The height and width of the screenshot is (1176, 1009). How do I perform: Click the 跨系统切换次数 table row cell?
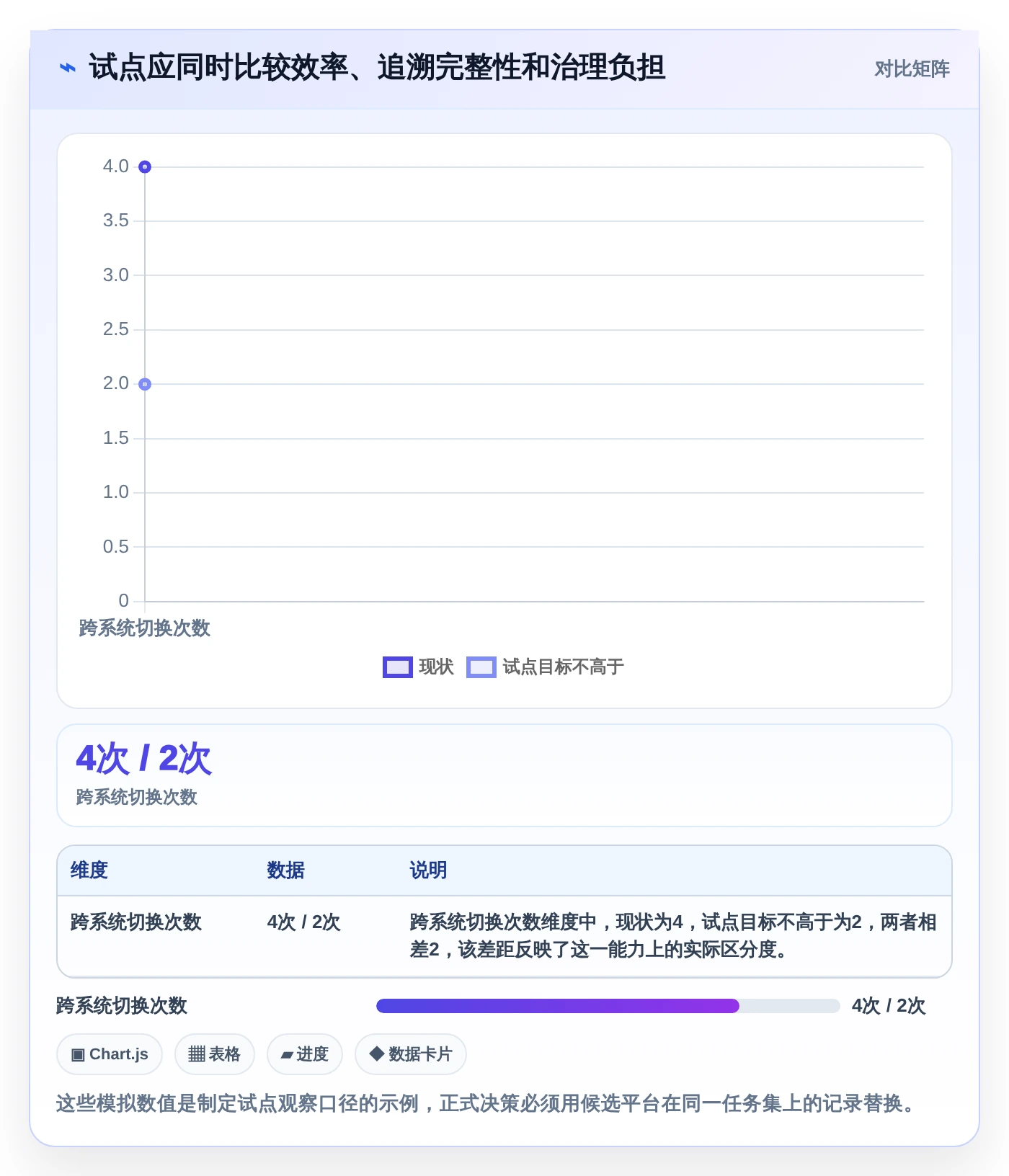pos(135,922)
